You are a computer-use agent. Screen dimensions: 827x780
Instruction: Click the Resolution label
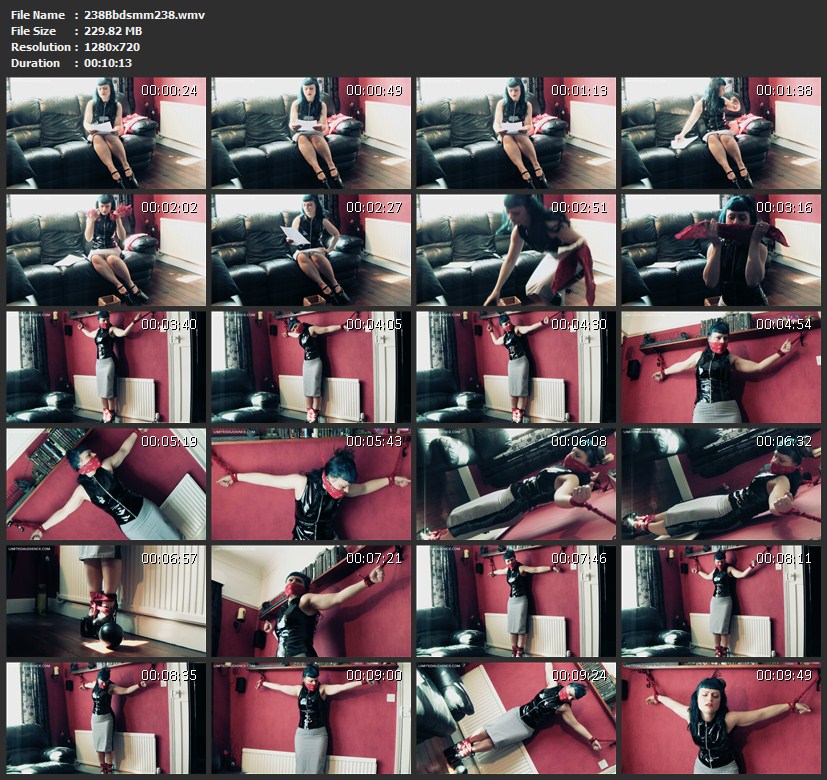pos(41,46)
